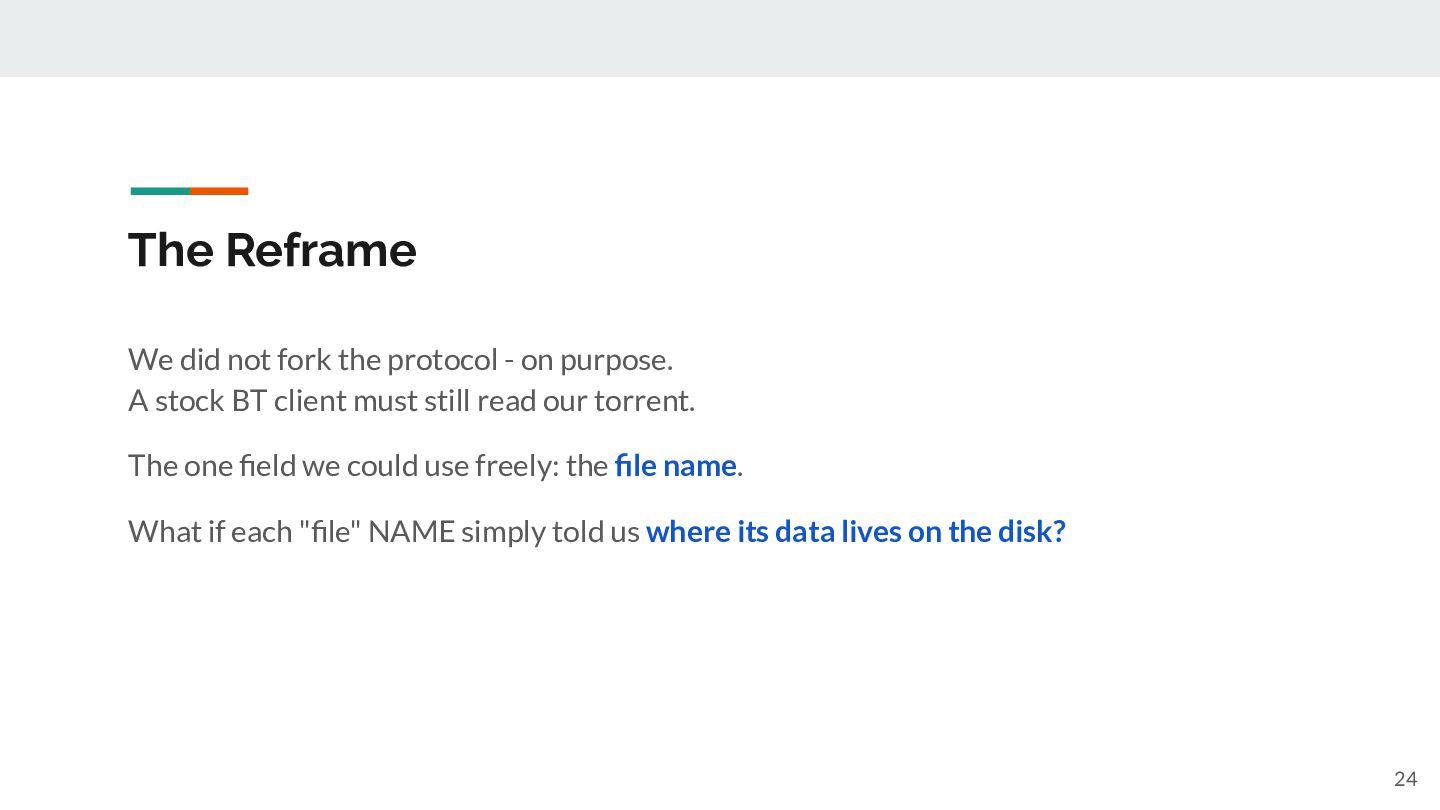
Task: Click the uppercase word "NAME"
Action: coord(411,531)
